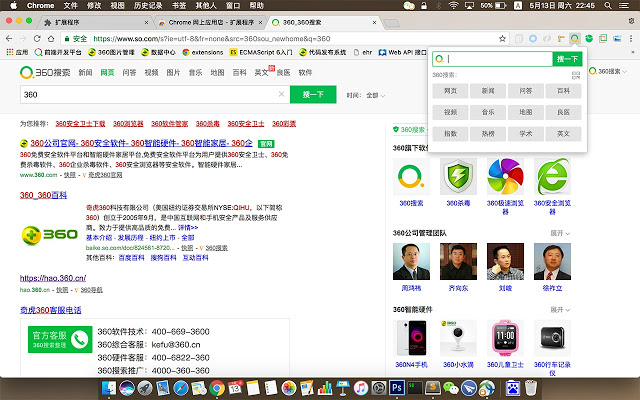Screen dimensions: 640x400
Task: Open Photoshop from the Dock
Action: pyautogui.click(x=396, y=388)
